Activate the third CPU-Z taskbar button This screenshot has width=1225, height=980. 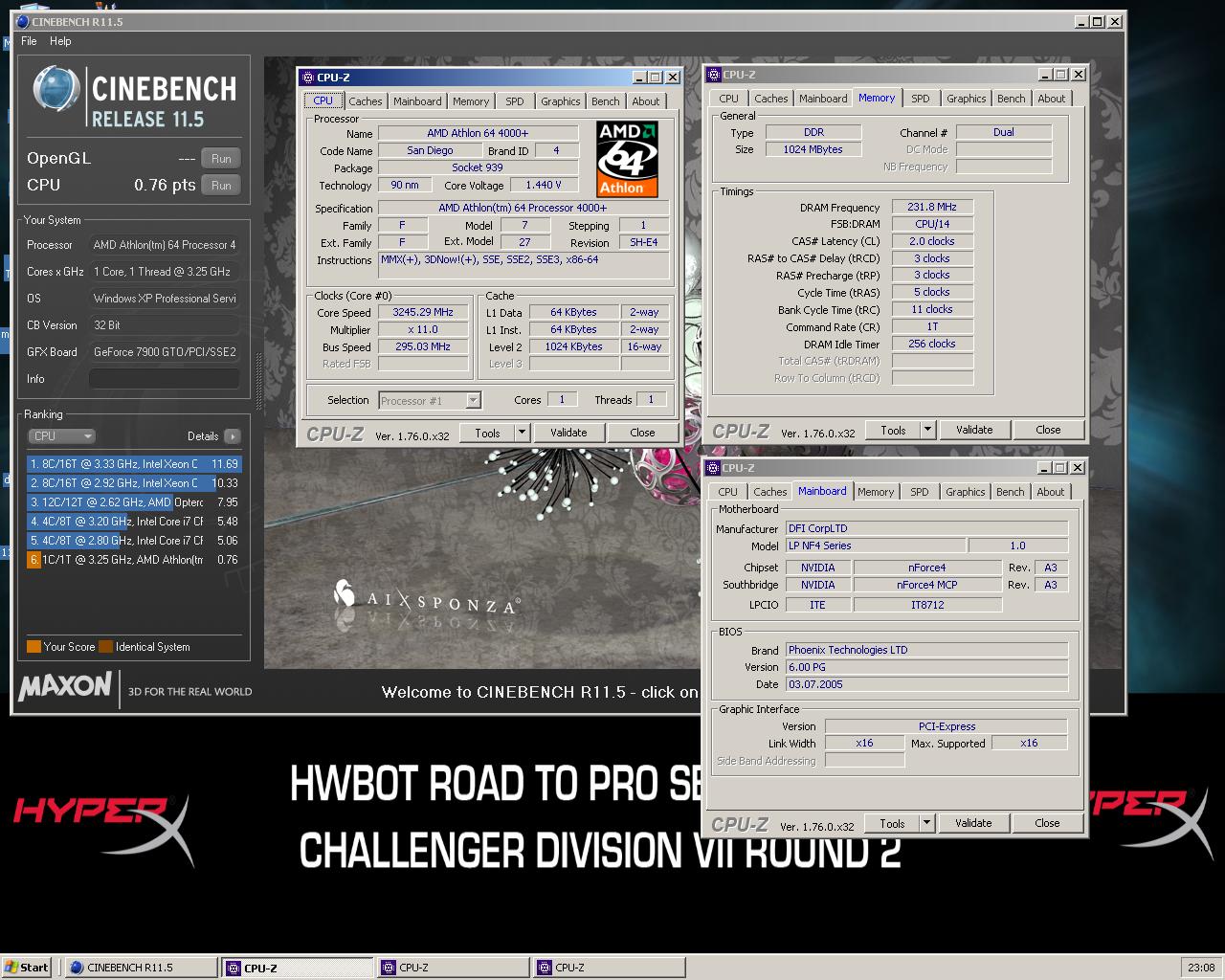(609, 968)
